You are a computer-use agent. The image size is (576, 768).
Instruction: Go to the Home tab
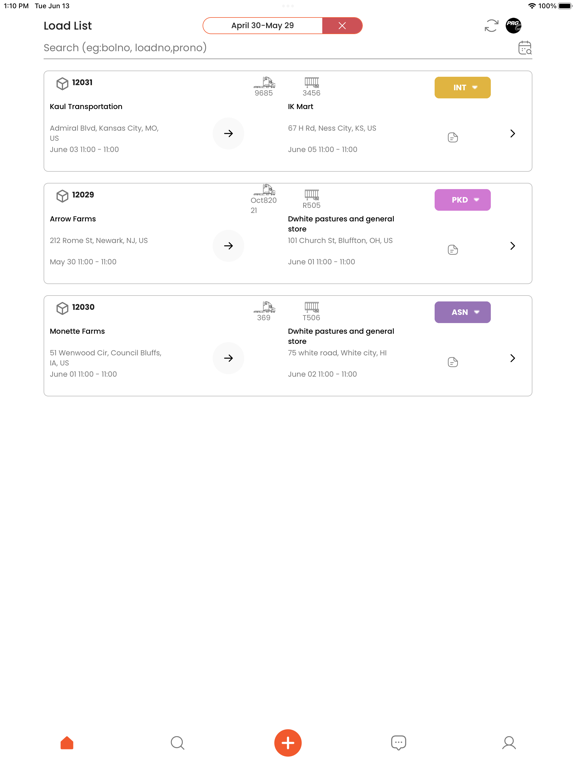[x=67, y=743]
